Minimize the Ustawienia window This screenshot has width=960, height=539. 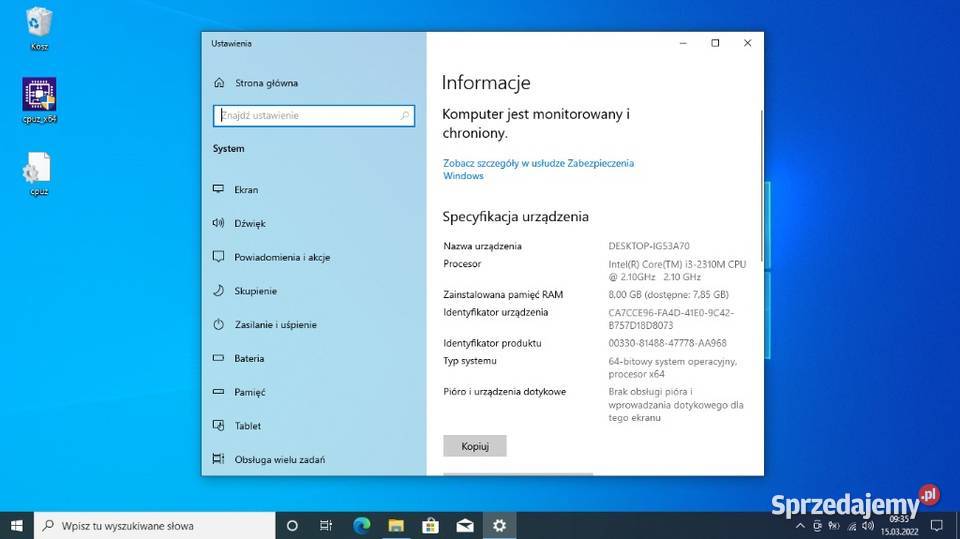point(683,43)
